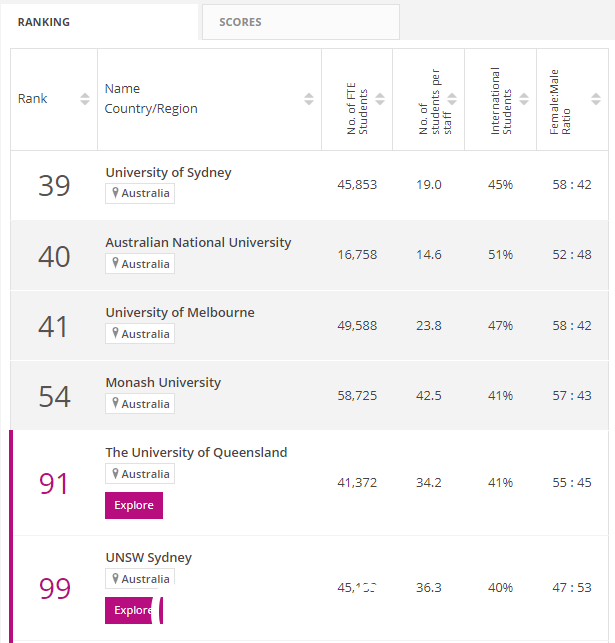Click students per staff value 19.0
The image size is (615, 643).
click(x=429, y=185)
